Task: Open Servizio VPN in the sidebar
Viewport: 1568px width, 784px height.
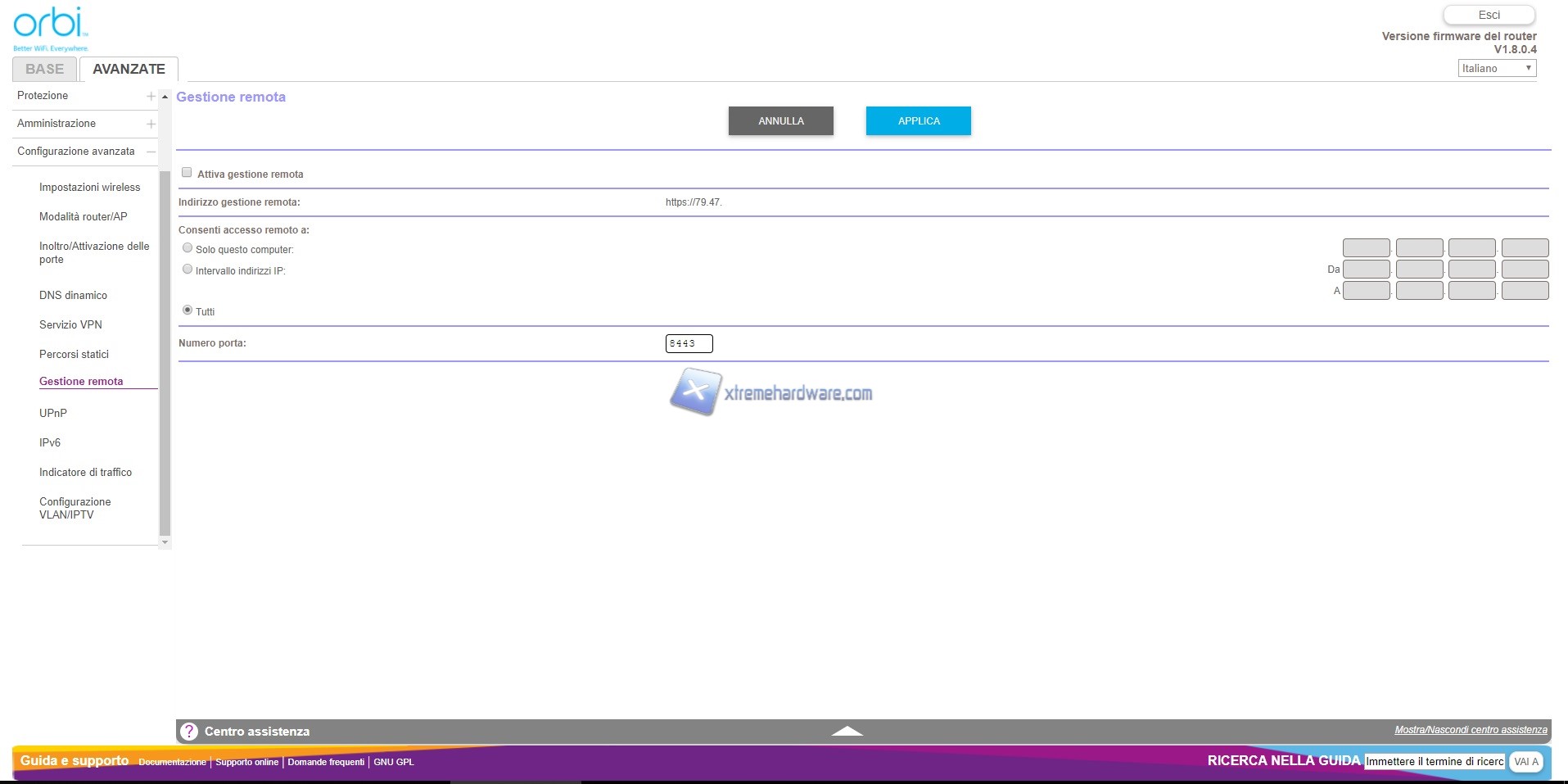Action: click(70, 325)
